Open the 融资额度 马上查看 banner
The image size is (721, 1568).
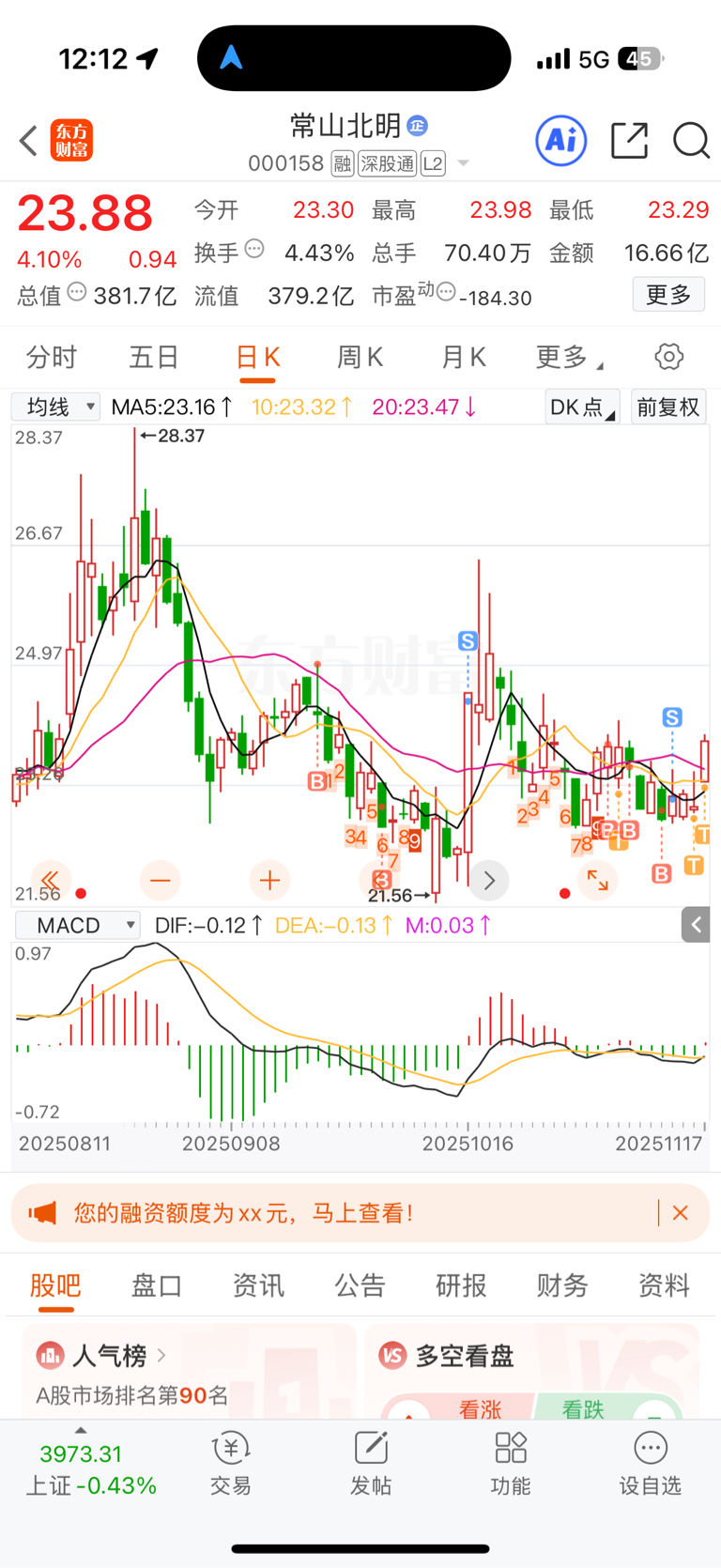(360, 1213)
